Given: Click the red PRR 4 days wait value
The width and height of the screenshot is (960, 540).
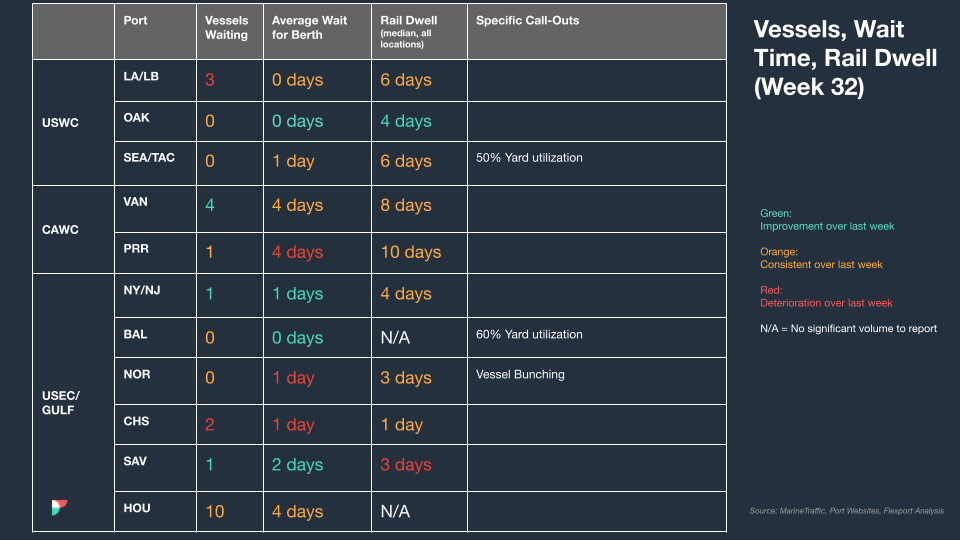Looking at the screenshot, I should (x=298, y=252).
